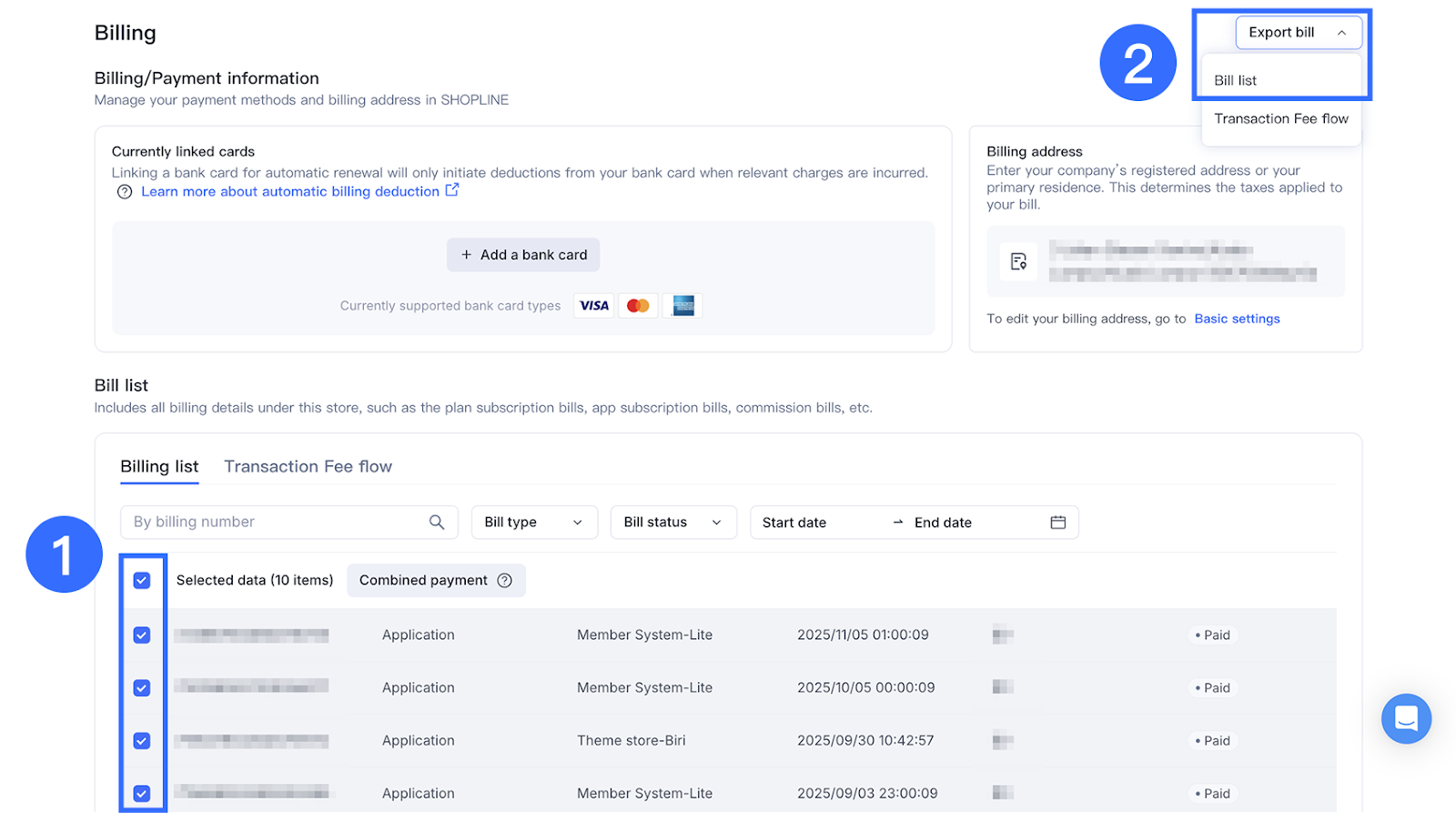Open the Bill status dropdown

coord(673,523)
